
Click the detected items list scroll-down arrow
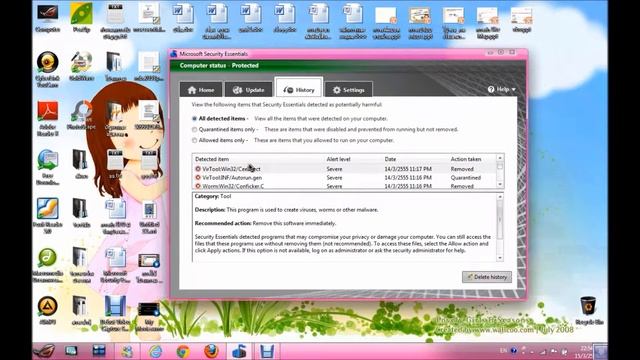click(500, 184)
